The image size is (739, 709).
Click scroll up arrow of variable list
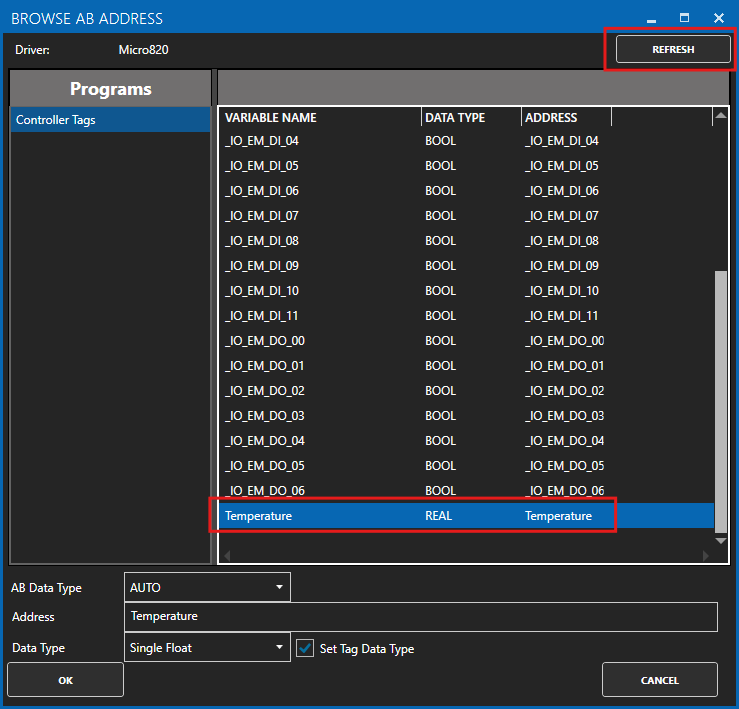tap(721, 115)
